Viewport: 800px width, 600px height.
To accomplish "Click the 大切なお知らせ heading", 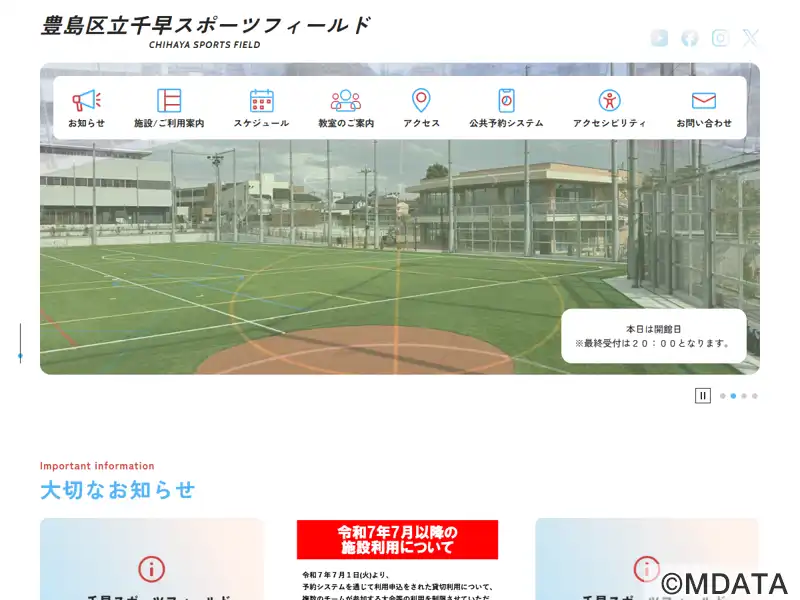I will 117,490.
